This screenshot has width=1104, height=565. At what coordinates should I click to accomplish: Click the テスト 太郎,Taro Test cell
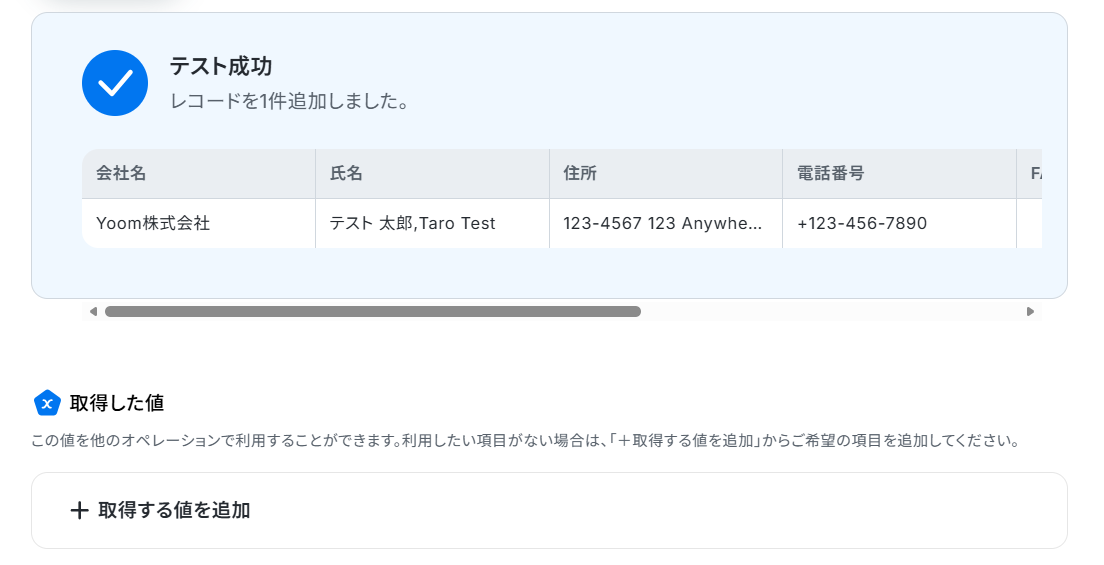click(432, 223)
